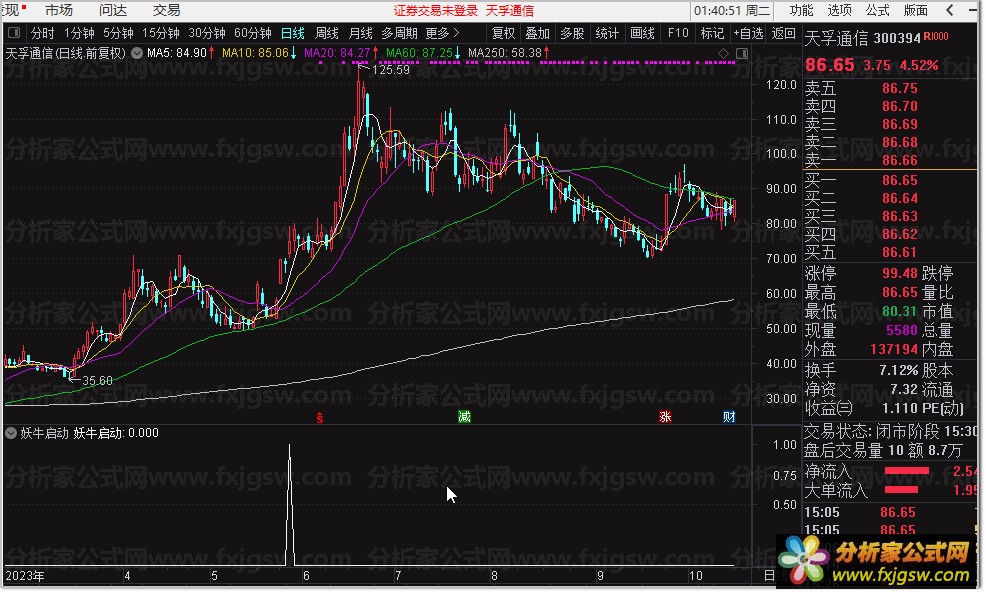
Task: Click the 标记 mark button
Action: coord(712,33)
